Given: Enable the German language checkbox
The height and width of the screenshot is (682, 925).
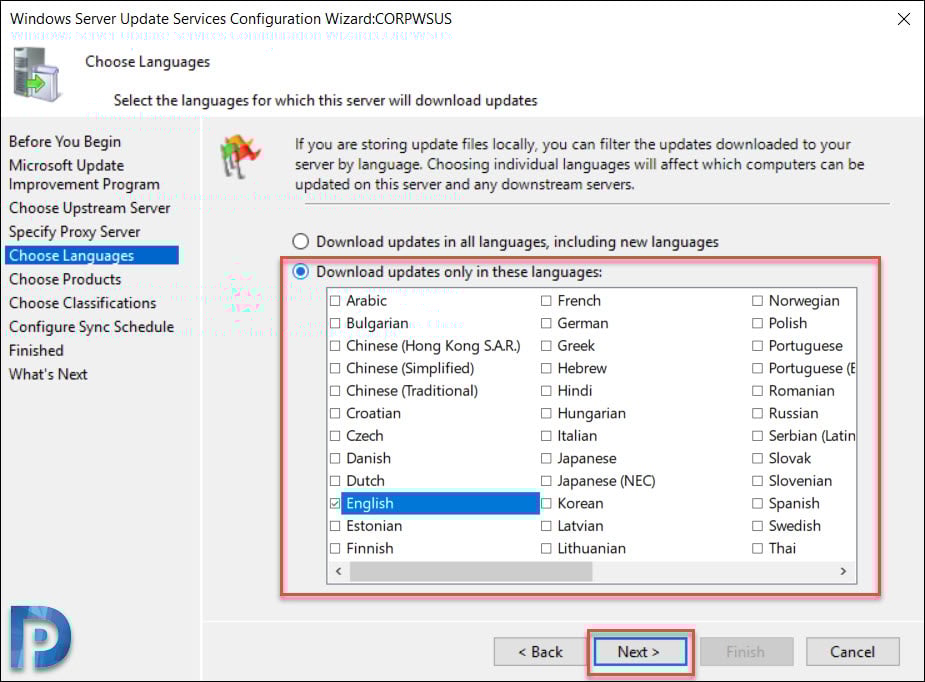Looking at the screenshot, I should [546, 323].
